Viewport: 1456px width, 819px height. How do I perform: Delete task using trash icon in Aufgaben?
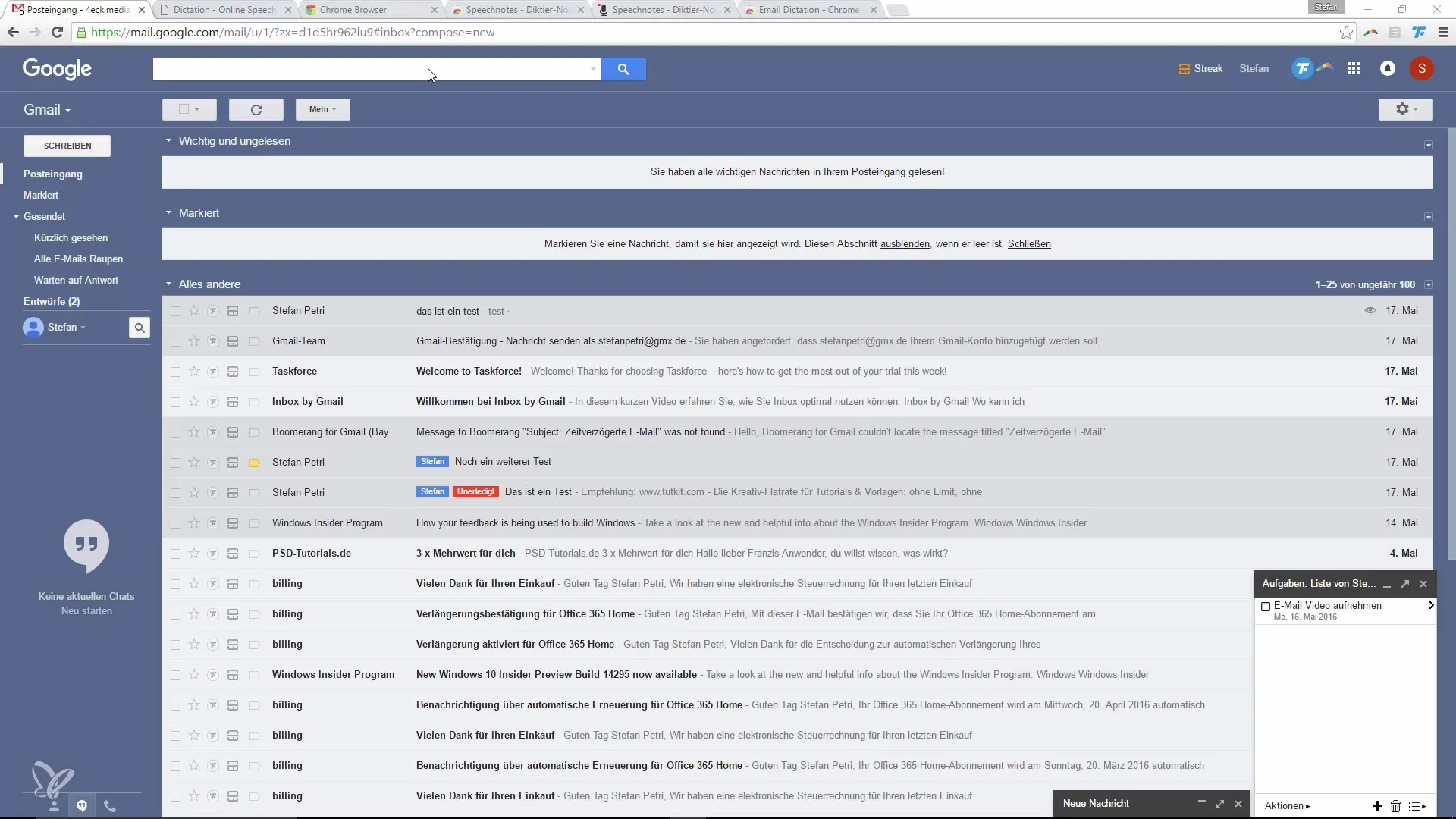click(x=1395, y=806)
